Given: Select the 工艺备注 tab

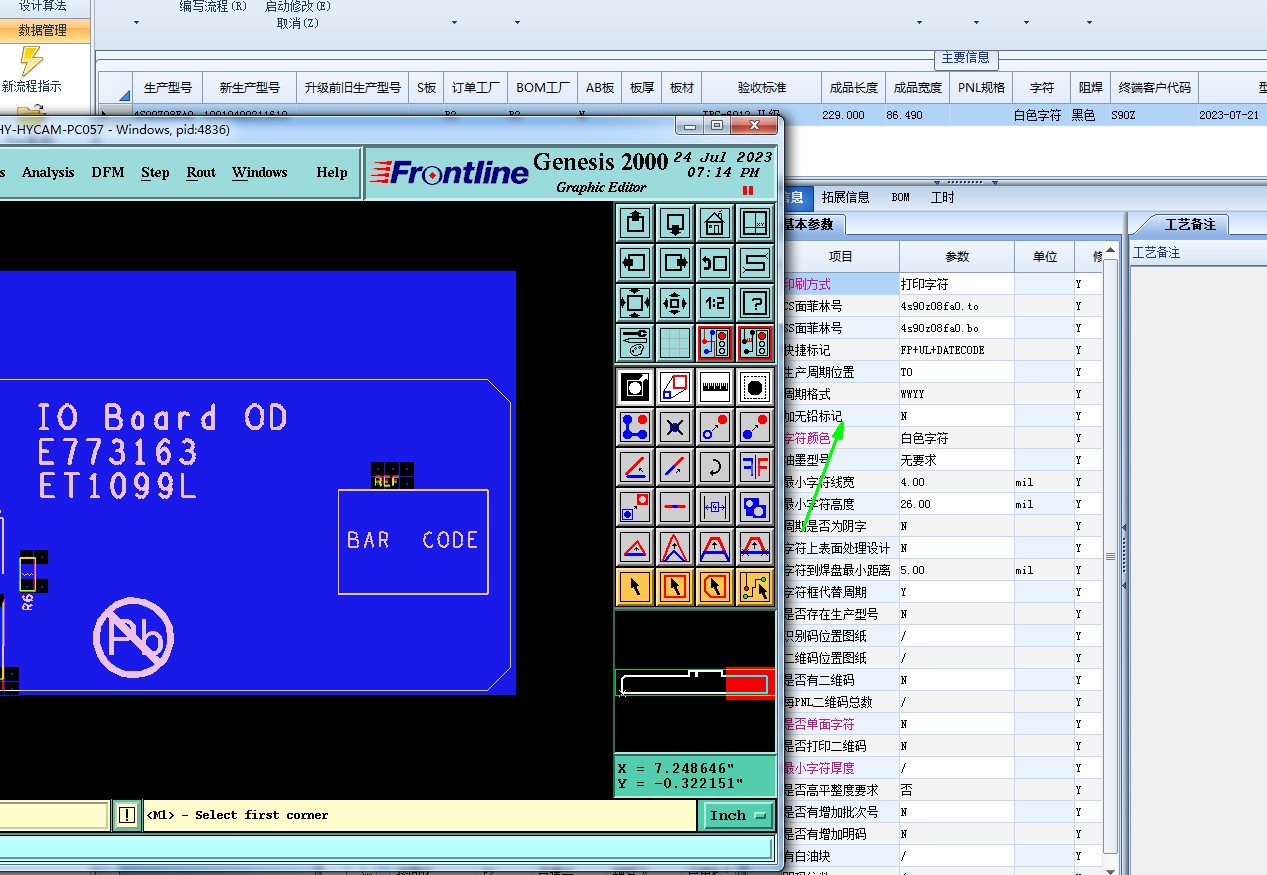Looking at the screenshot, I should 1190,224.
